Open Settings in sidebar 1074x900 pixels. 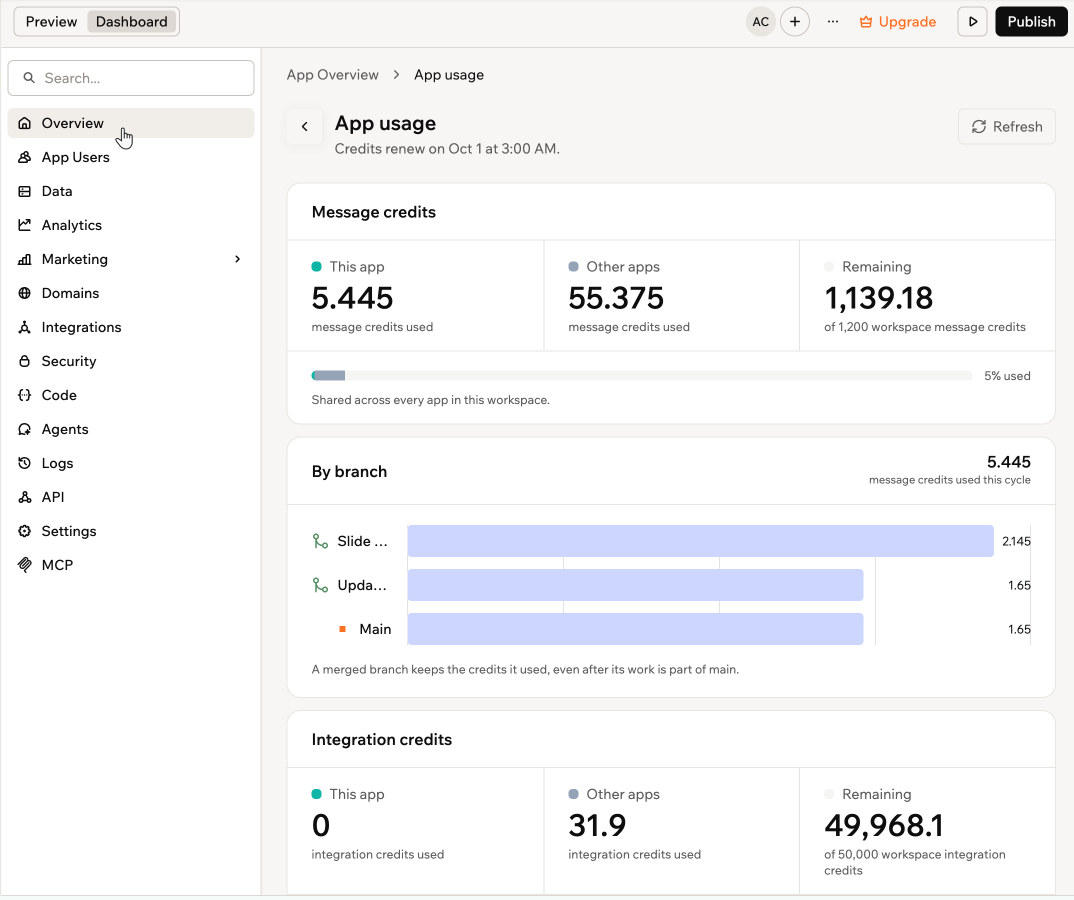(131, 531)
